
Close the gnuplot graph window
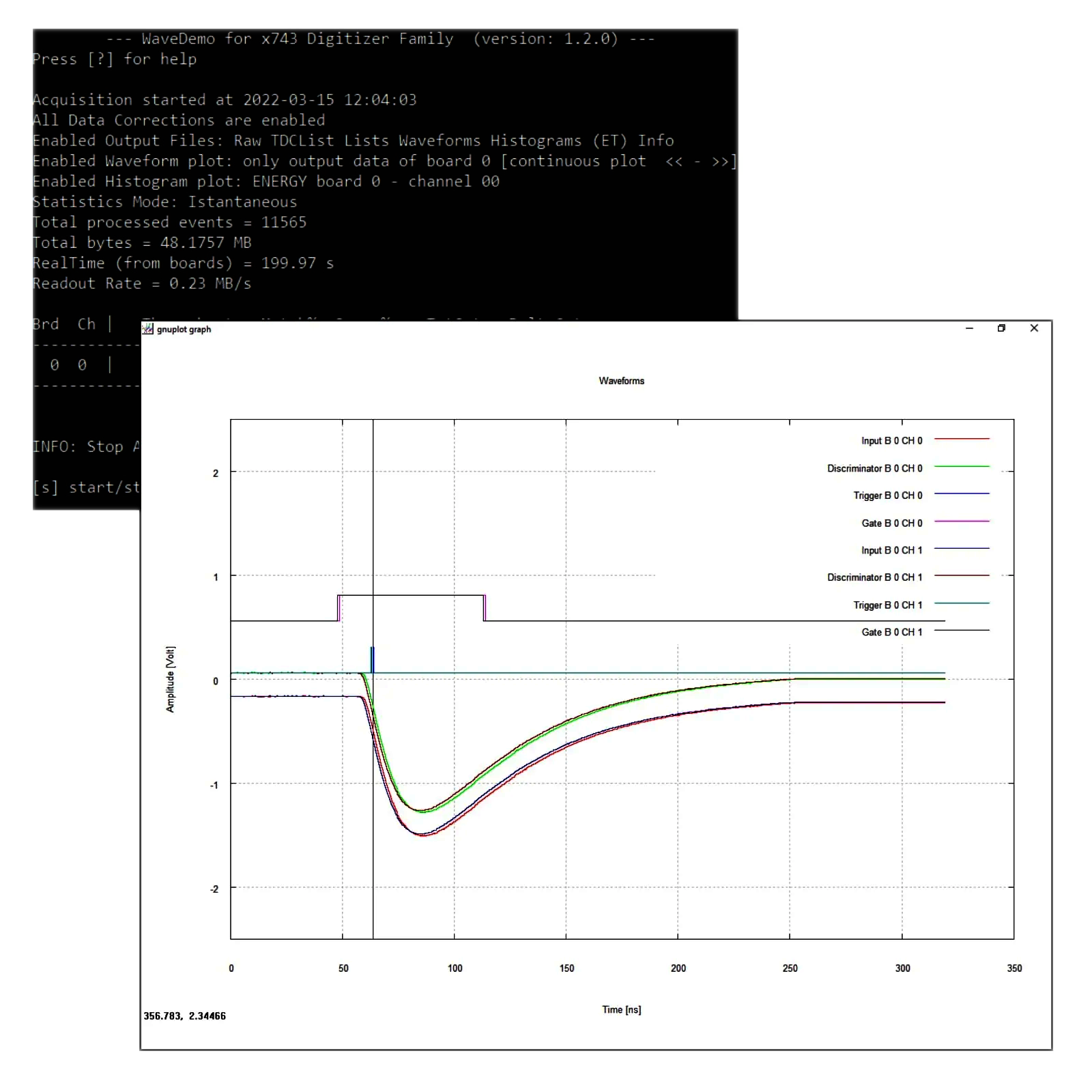[x=1034, y=328]
